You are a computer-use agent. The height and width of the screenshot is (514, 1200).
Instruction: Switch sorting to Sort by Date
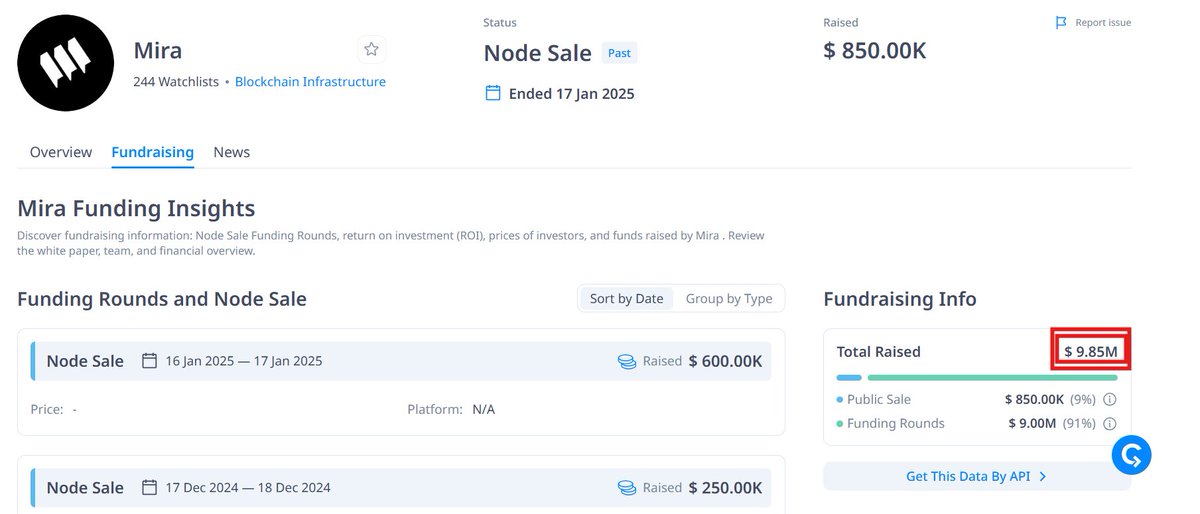(626, 298)
